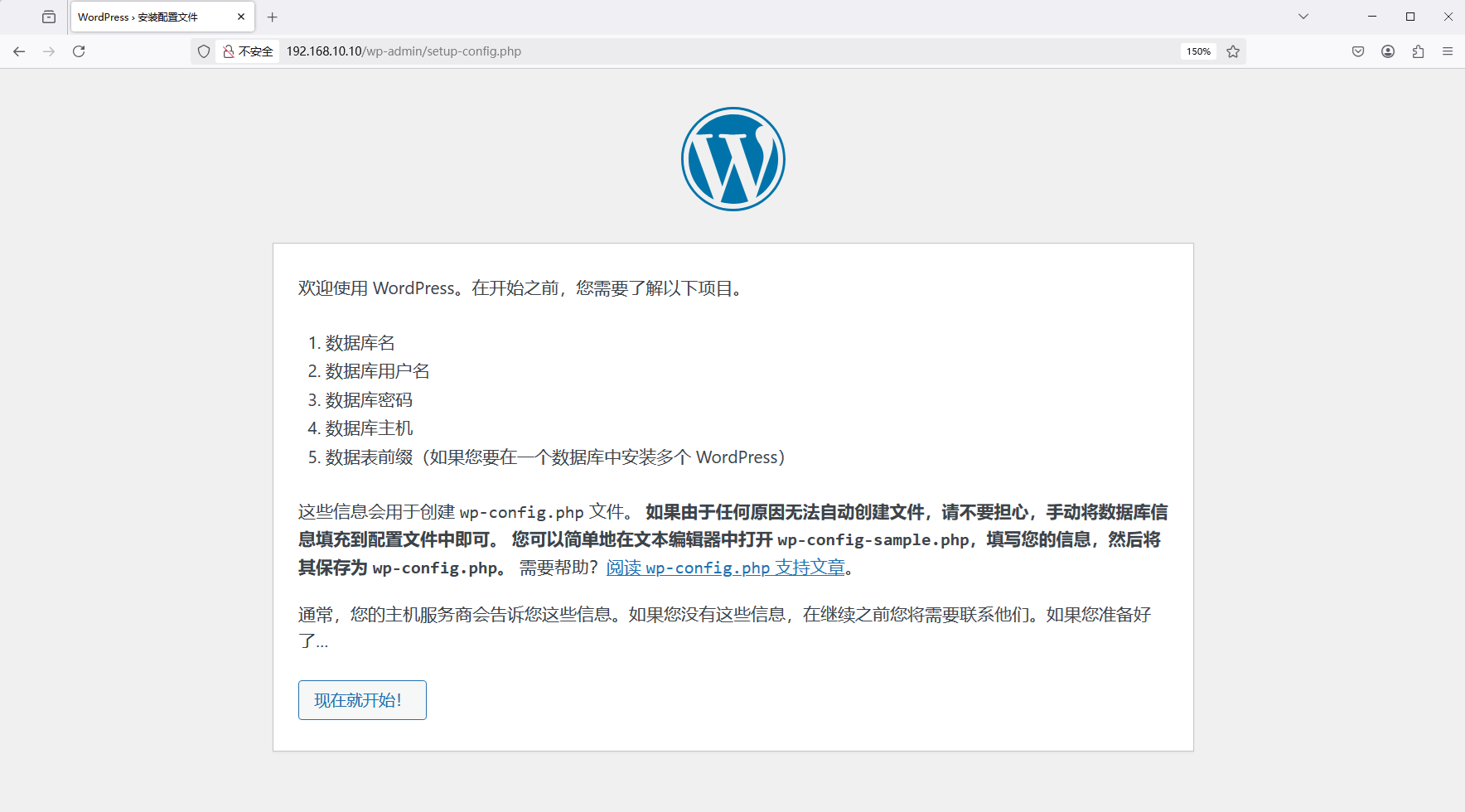Reload the current page
The width and height of the screenshot is (1465, 812).
(x=79, y=51)
